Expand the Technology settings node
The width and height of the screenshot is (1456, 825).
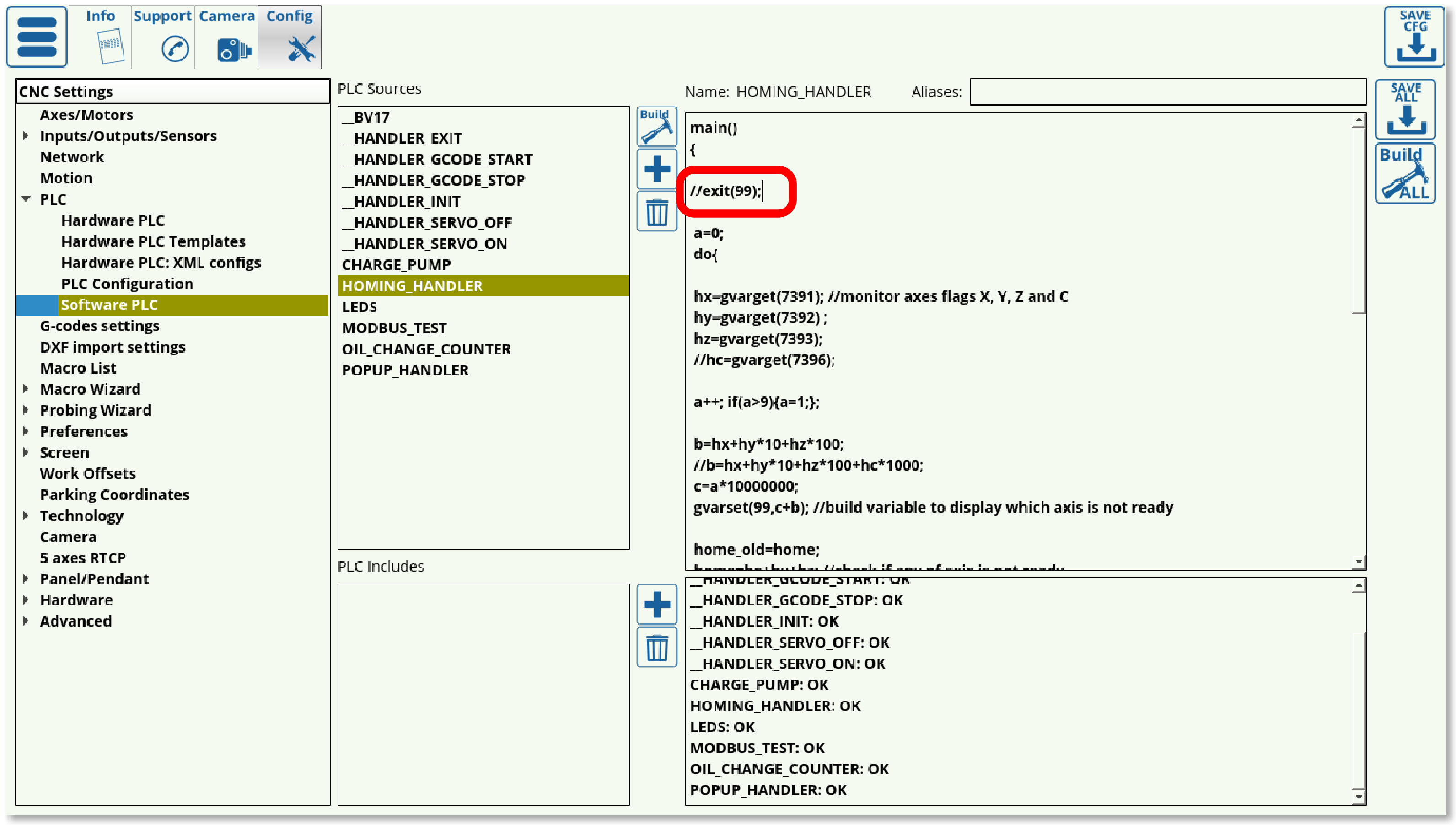26,516
